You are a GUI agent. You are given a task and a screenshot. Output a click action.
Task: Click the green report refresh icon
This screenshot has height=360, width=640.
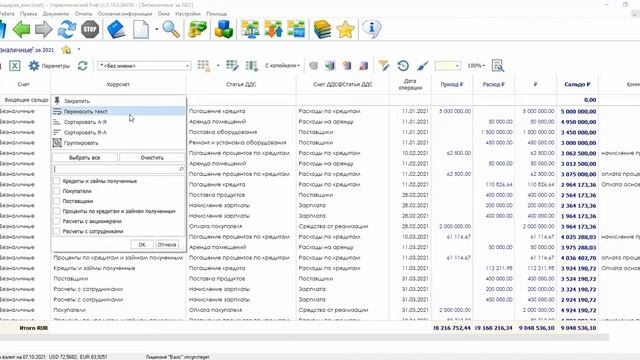[x=83, y=65]
